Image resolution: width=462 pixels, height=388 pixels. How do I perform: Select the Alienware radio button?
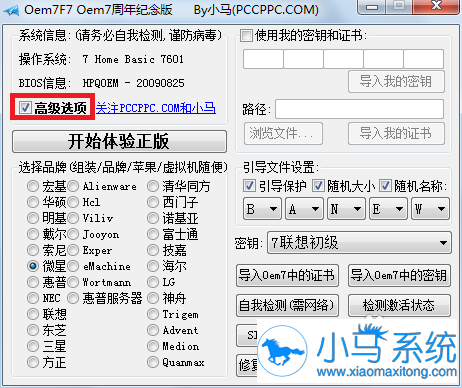(73, 186)
